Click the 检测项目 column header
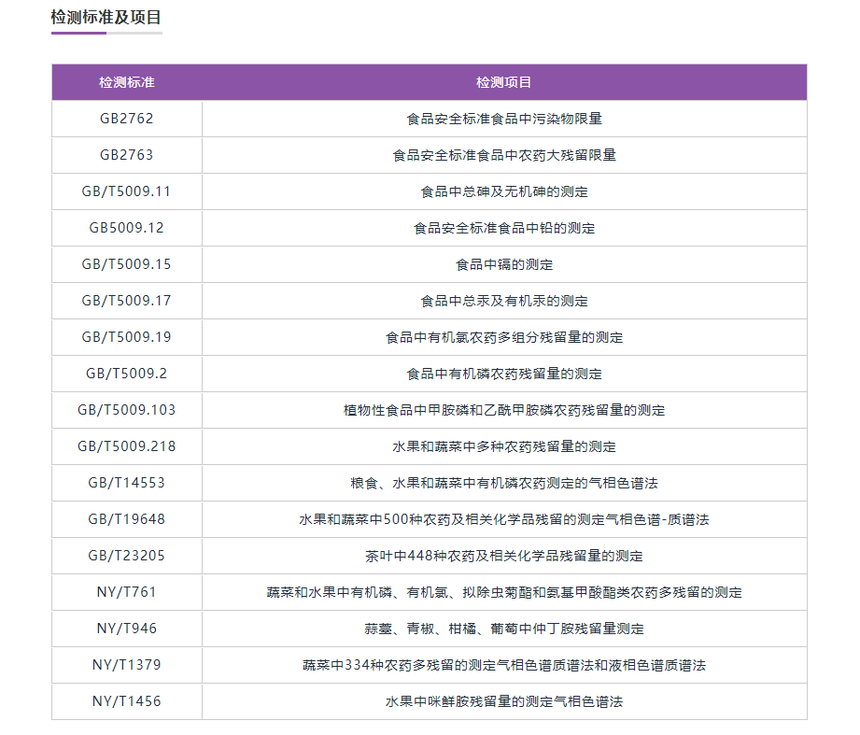Screen dimensions: 860x735 pyautogui.click(x=504, y=82)
